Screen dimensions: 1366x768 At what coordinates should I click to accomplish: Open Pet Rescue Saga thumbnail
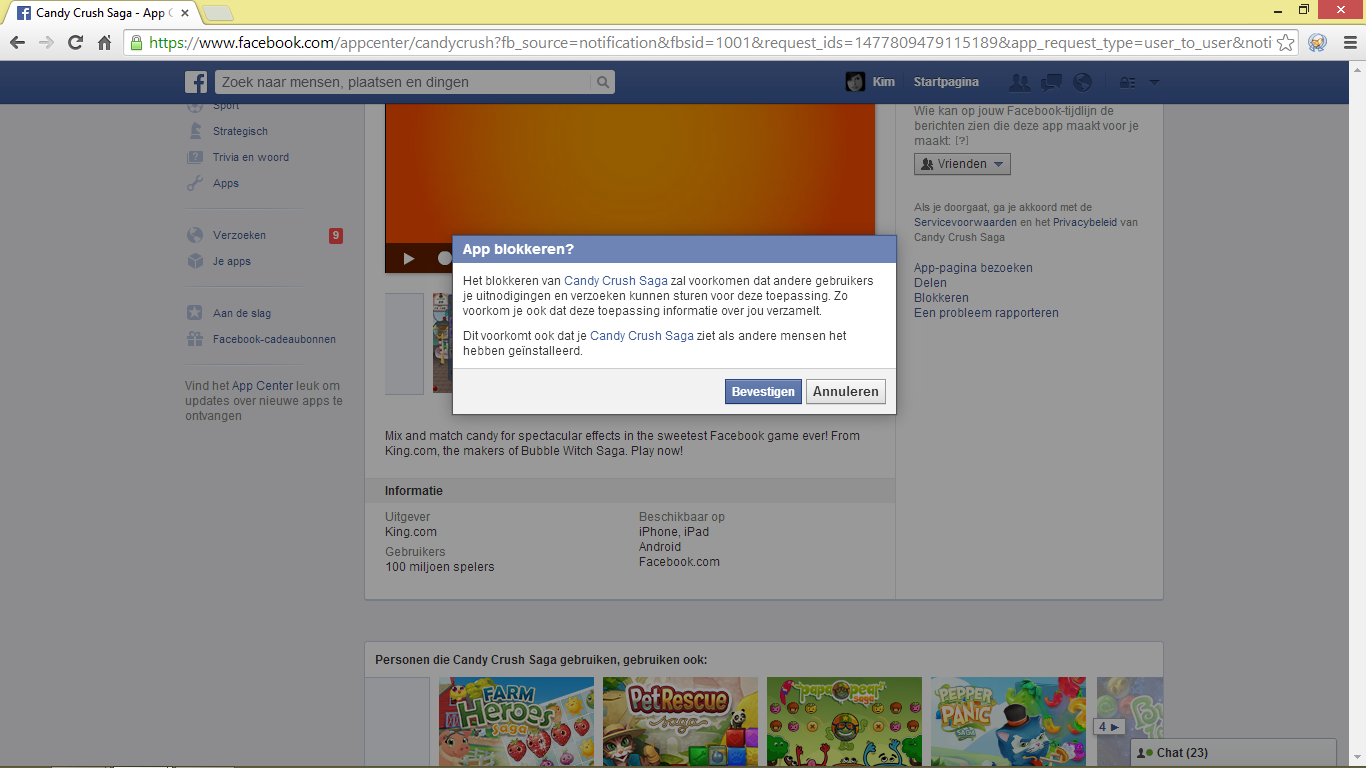[x=680, y=722]
